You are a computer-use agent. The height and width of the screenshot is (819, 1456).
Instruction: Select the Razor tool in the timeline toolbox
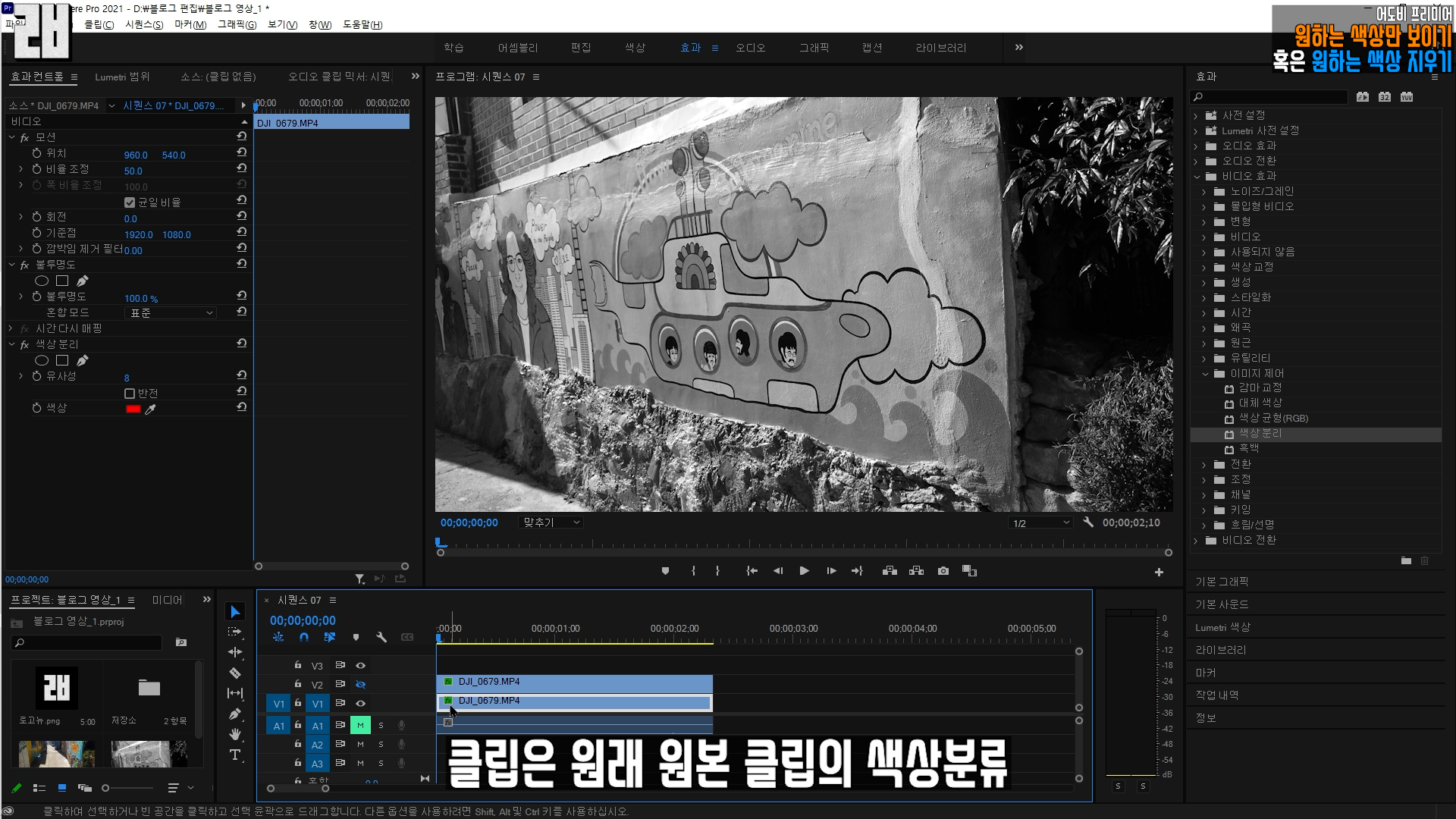[235, 673]
